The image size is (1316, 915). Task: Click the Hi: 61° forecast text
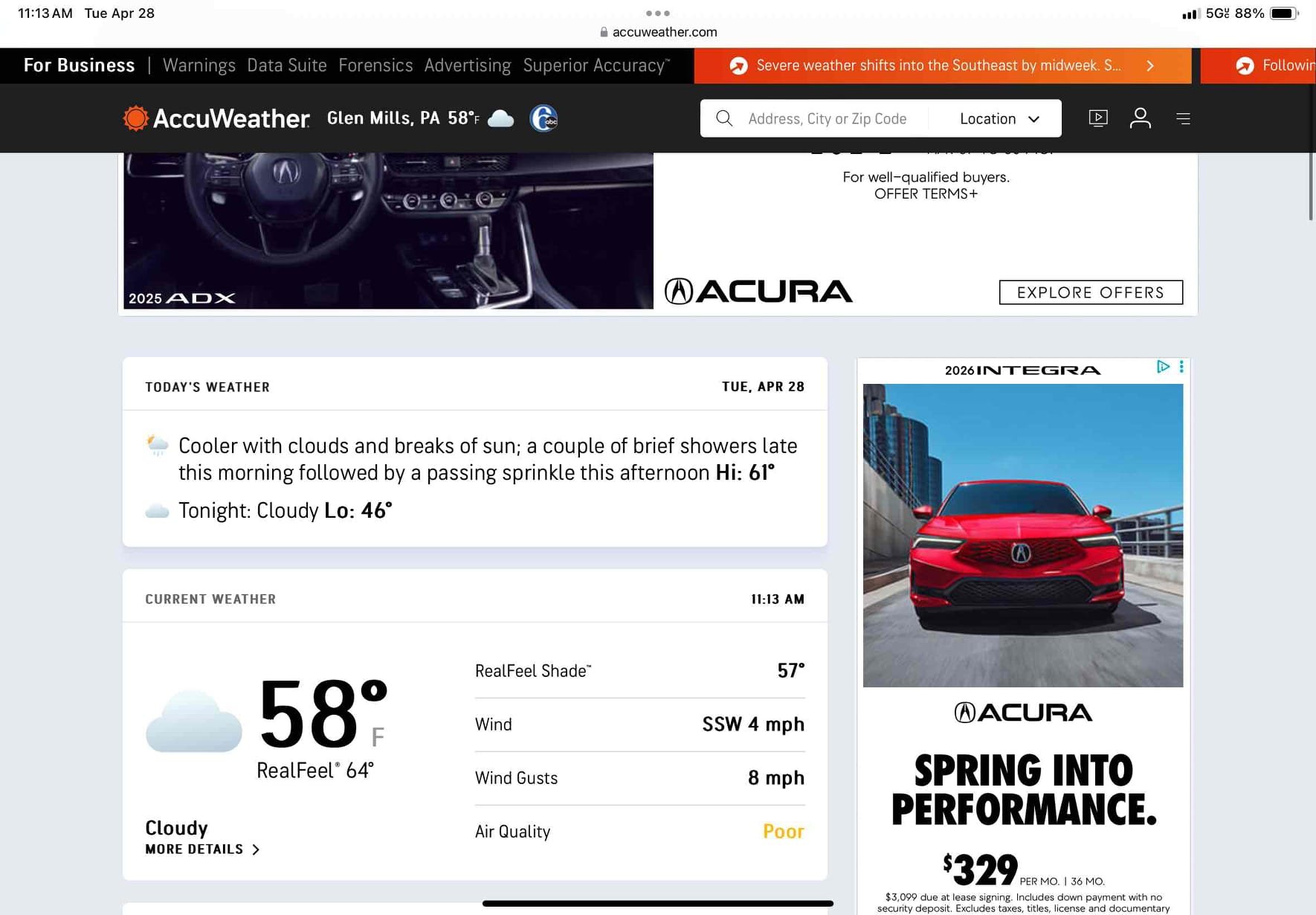(745, 473)
